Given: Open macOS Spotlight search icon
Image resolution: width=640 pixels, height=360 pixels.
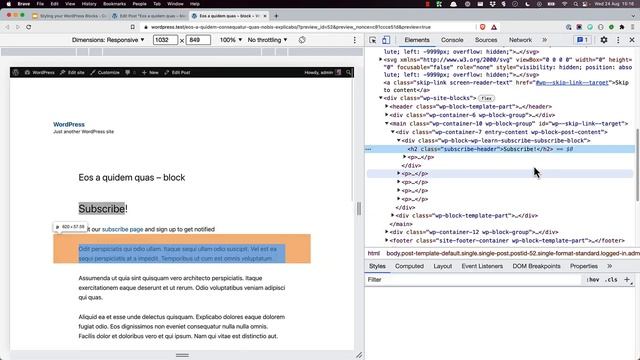Looking at the screenshot, I should [x=575, y=4].
